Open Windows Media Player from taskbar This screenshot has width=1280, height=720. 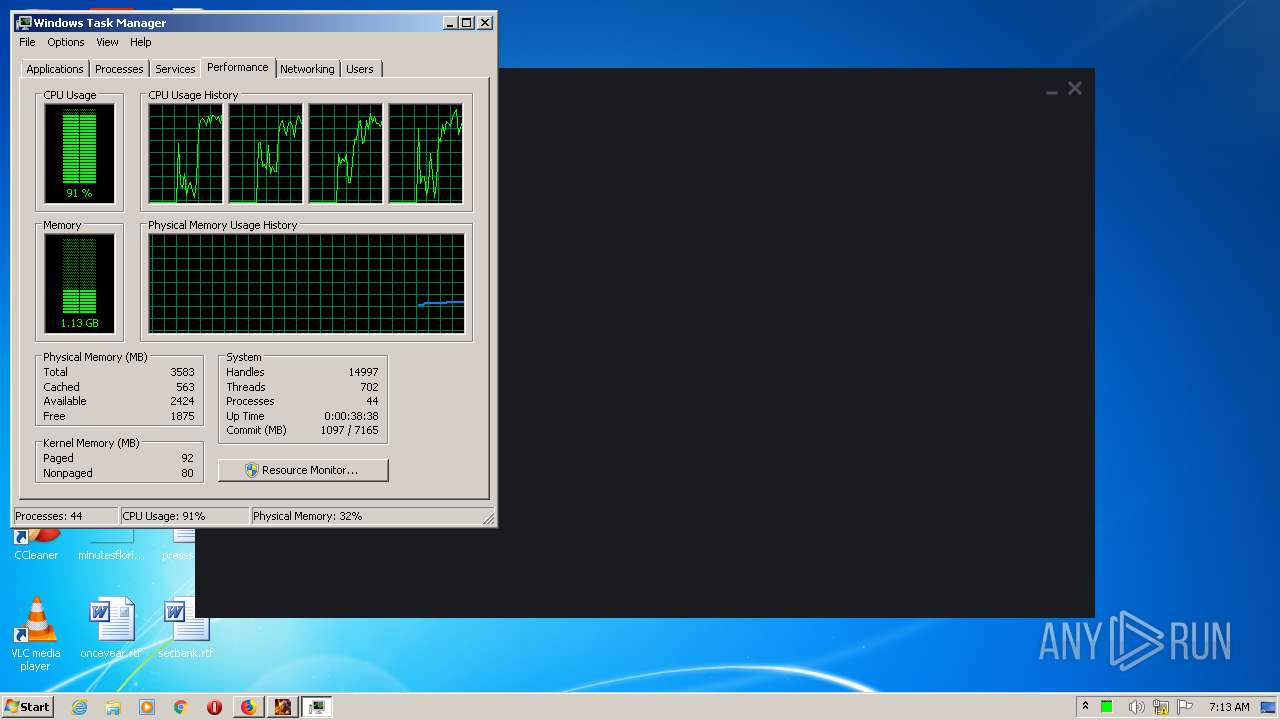tap(147, 707)
